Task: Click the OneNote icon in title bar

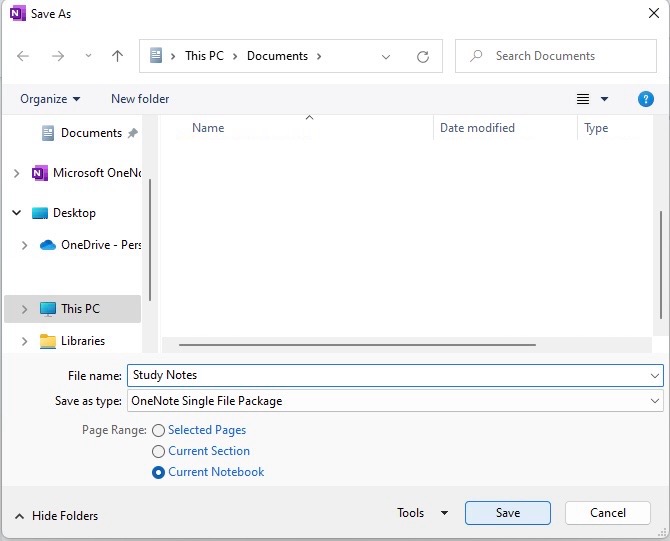Action: [17, 13]
